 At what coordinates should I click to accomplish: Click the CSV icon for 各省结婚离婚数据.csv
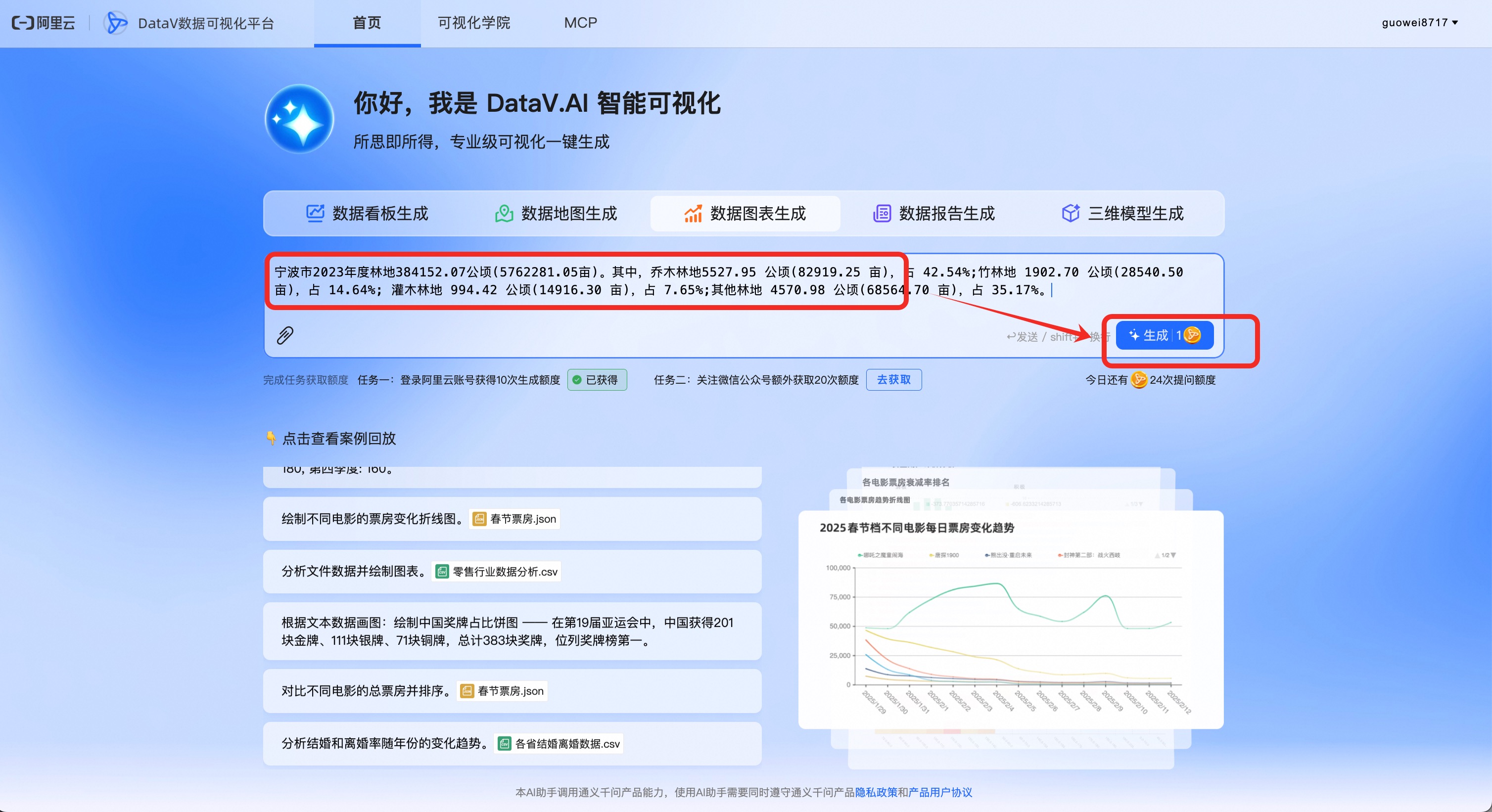[x=505, y=744]
